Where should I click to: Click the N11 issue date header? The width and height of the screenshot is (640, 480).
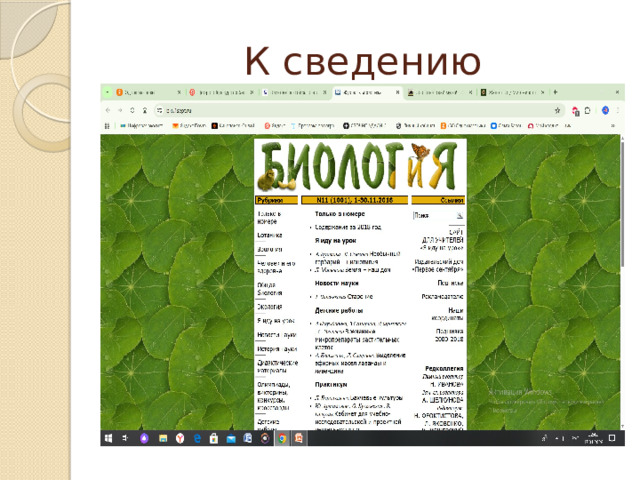pyautogui.click(x=354, y=200)
